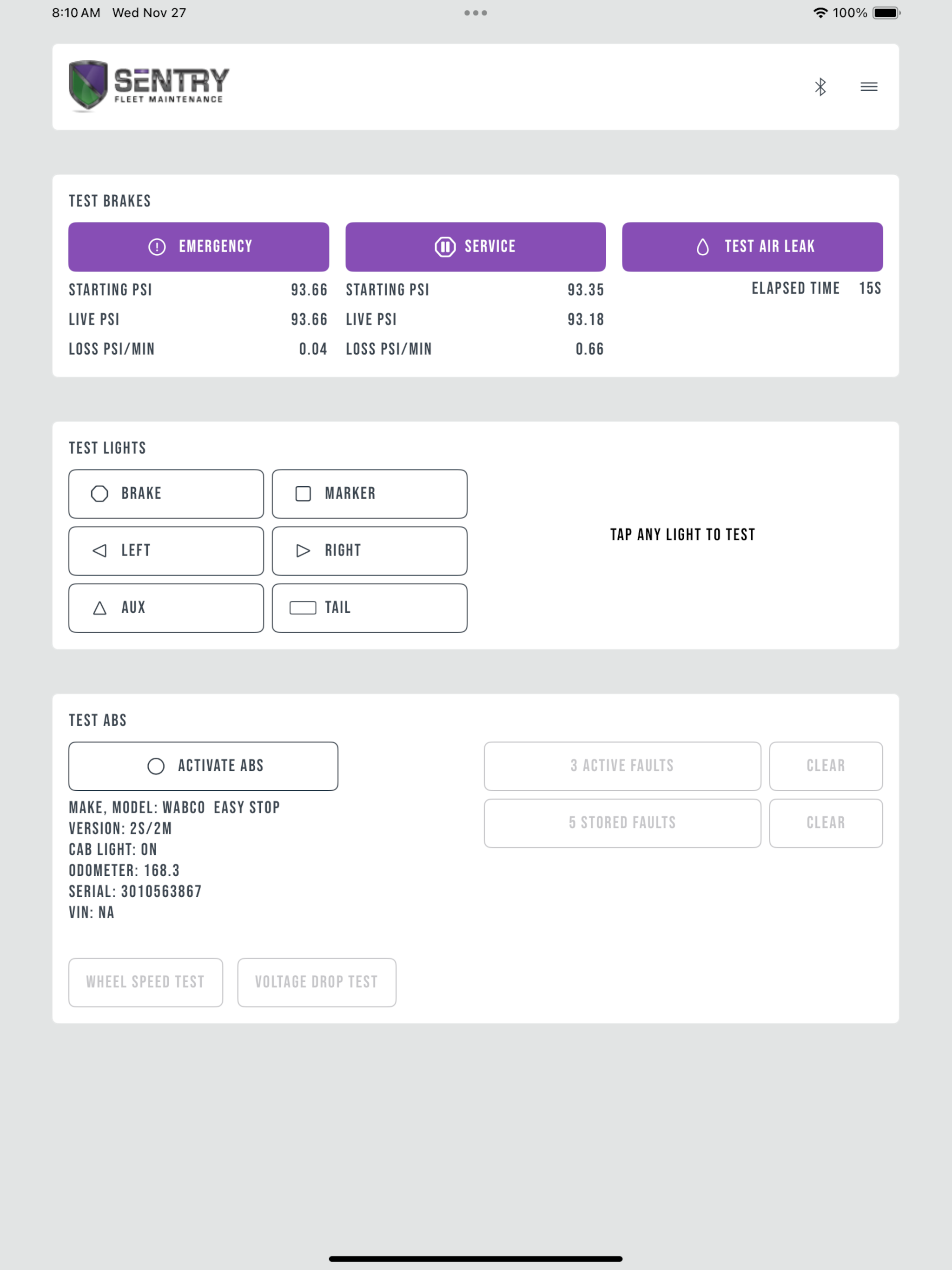The width and height of the screenshot is (952, 1270).
Task: Start the Emergency brake test
Action: click(198, 247)
